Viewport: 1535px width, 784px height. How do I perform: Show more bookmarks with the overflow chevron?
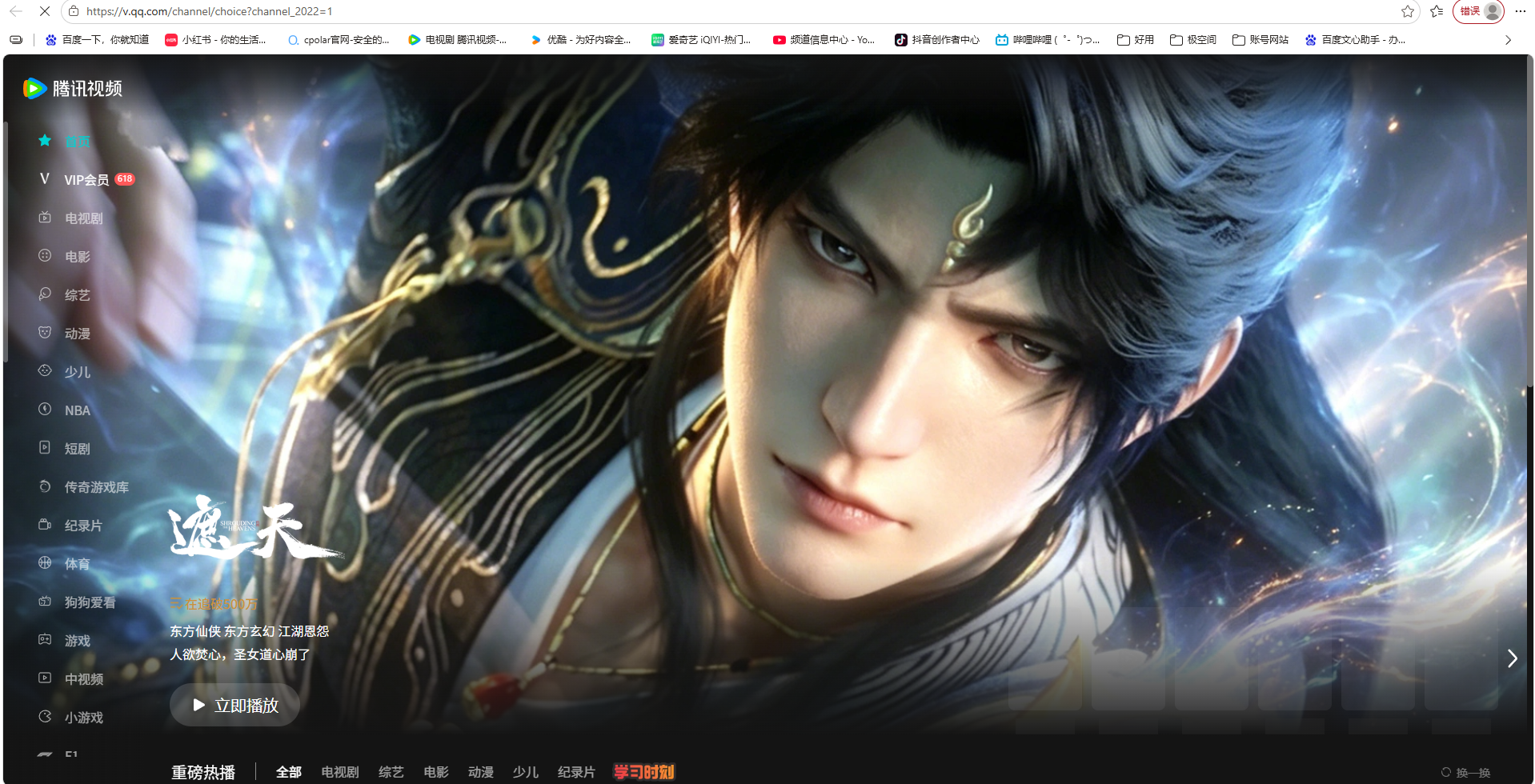coord(1508,40)
